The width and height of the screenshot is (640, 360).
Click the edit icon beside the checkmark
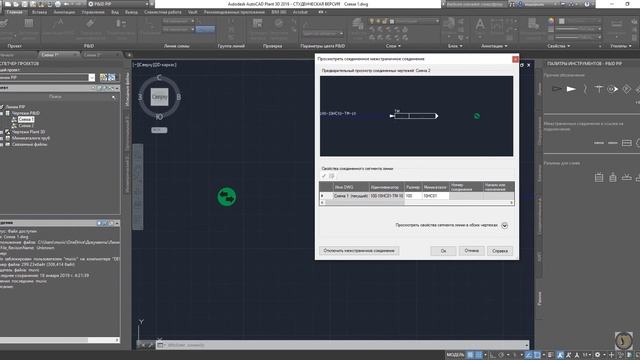coord(332,176)
